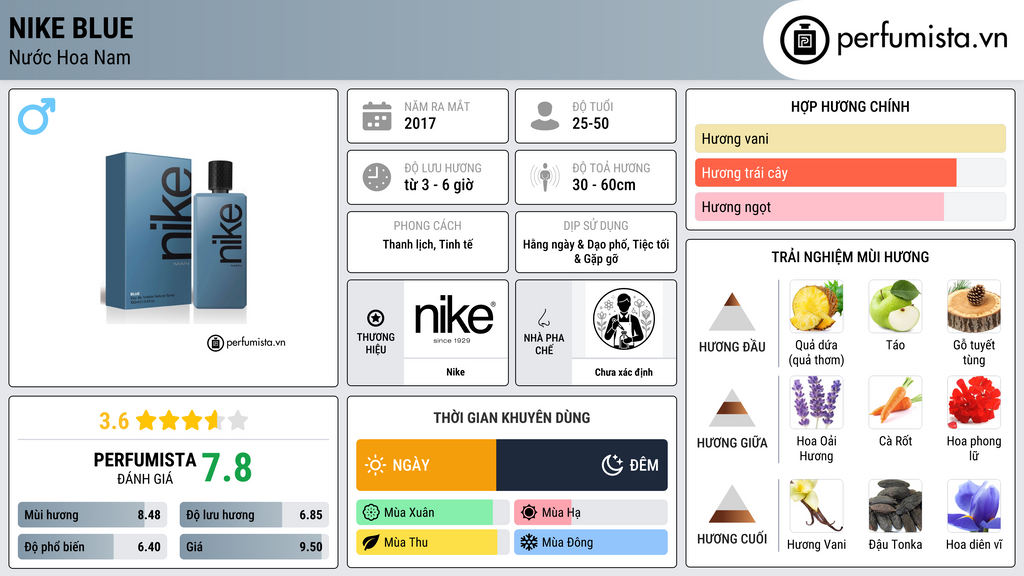This screenshot has width=1024, height=576.
Task: Click the Nike Blue perfume bottle photo
Action: coord(175,238)
